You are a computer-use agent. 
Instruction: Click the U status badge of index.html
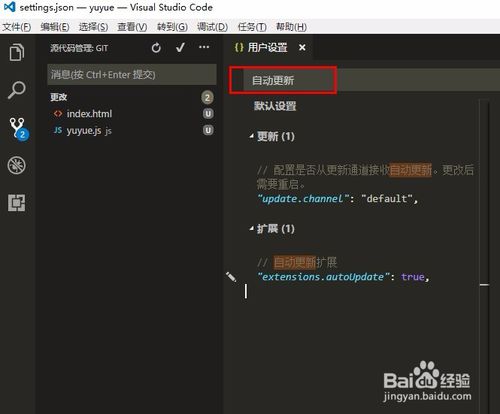coord(208,114)
